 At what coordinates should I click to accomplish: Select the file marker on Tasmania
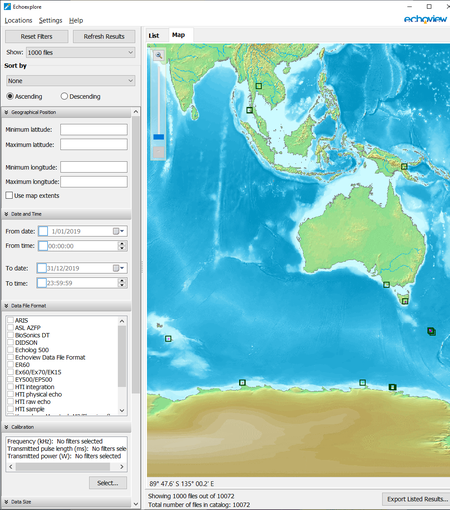(405, 301)
